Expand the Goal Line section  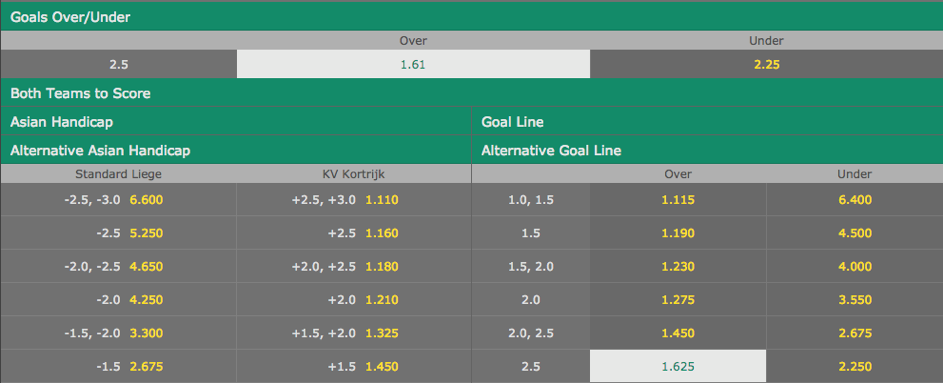pos(707,121)
